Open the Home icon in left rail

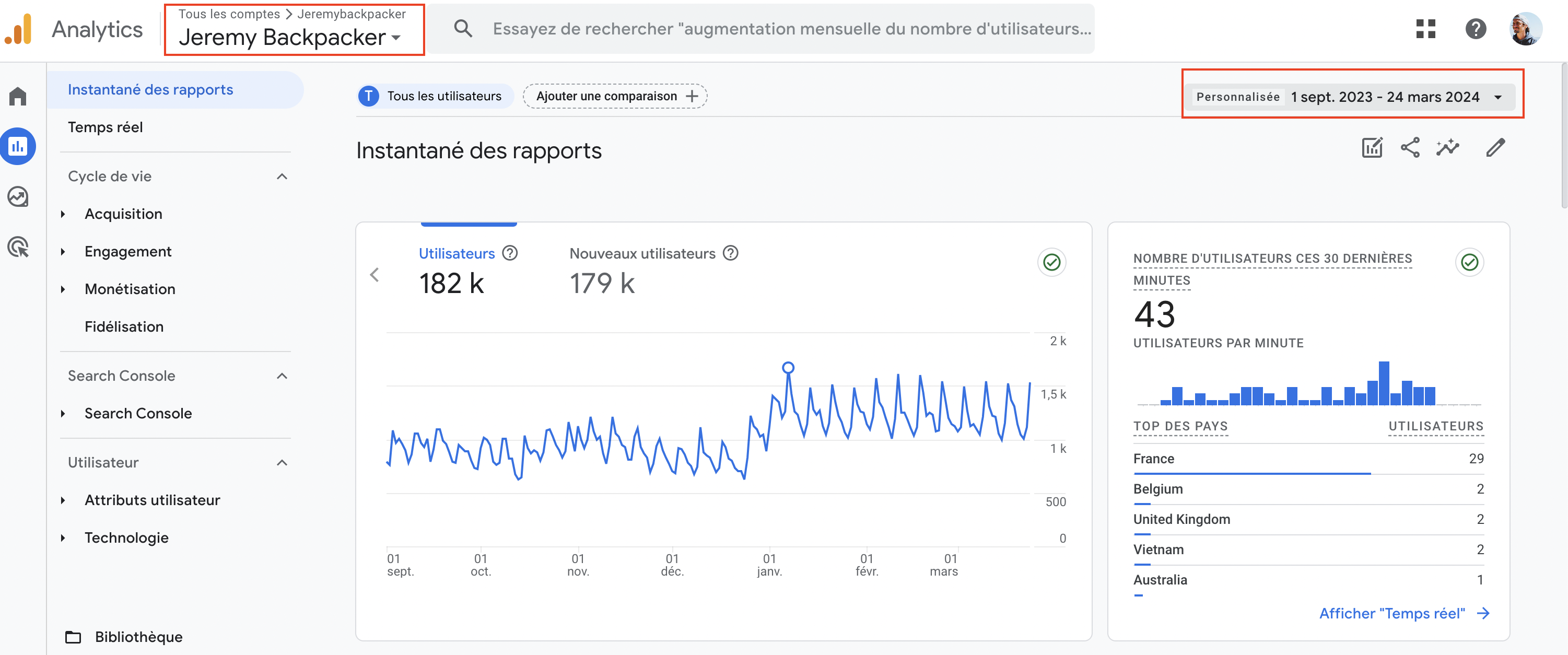tap(18, 96)
